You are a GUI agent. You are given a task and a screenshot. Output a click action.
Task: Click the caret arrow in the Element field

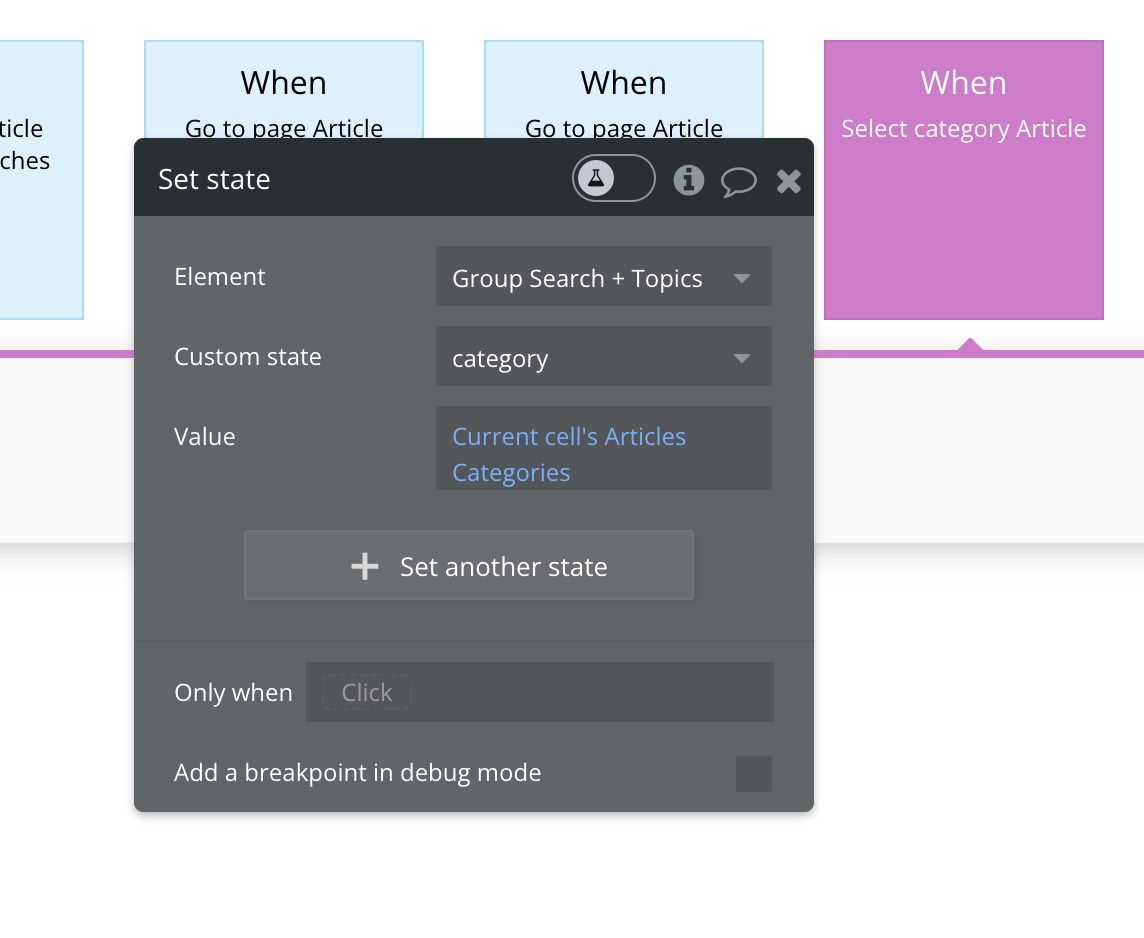pyautogui.click(x=742, y=278)
